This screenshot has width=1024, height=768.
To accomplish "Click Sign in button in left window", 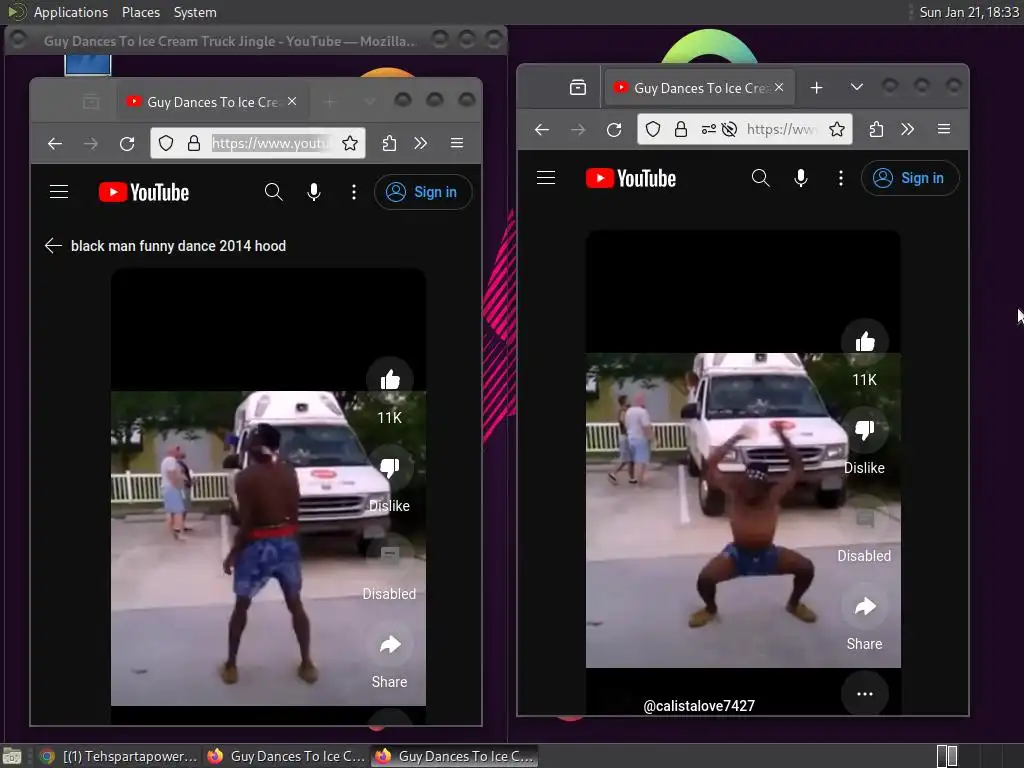I will (423, 192).
